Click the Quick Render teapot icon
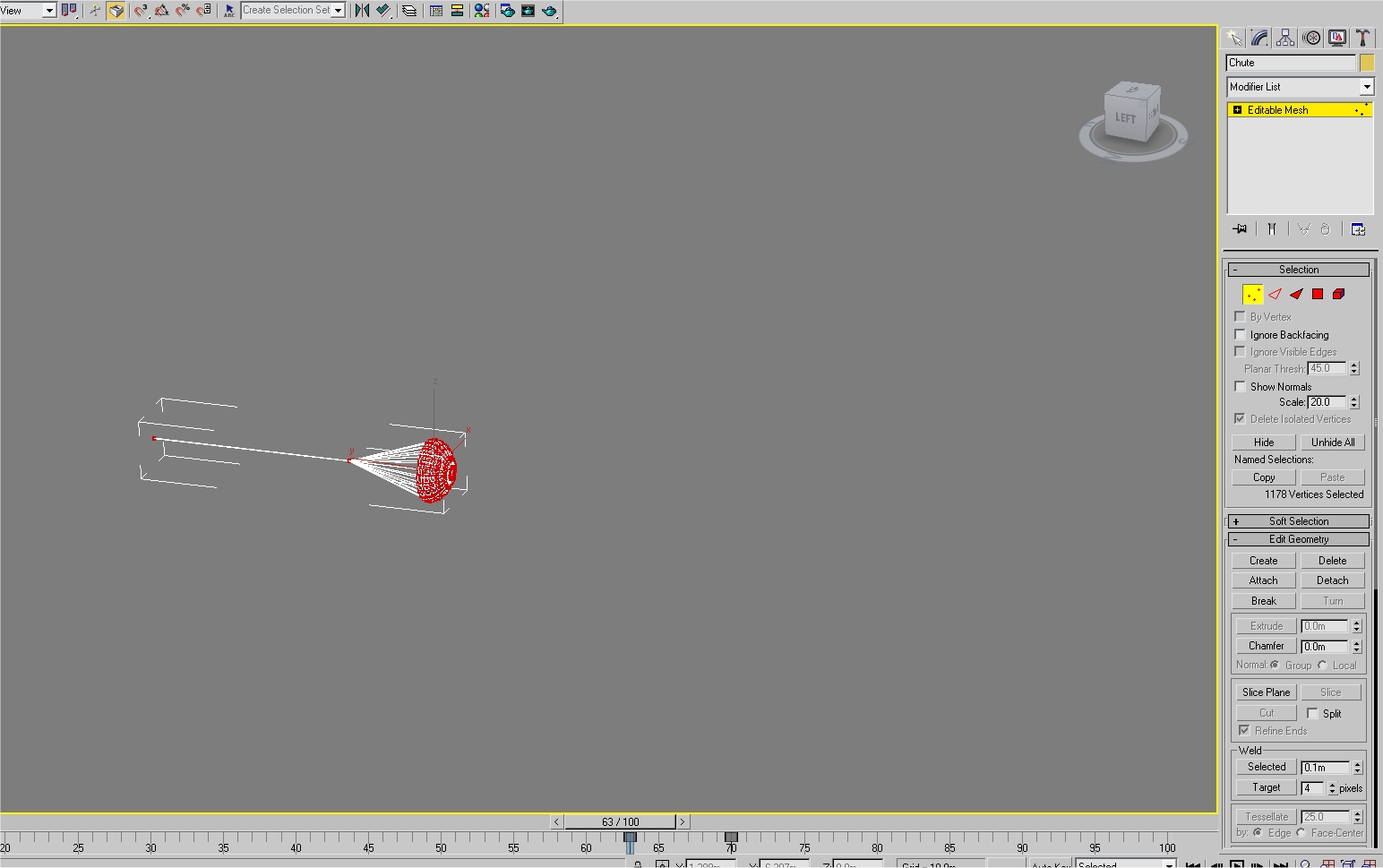The image size is (1383, 868). (549, 11)
